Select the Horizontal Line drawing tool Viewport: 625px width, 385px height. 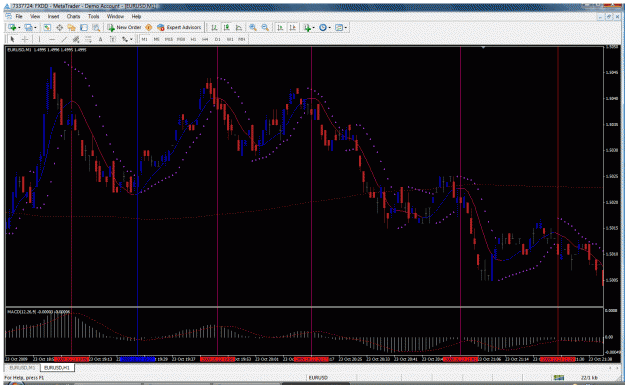point(52,39)
